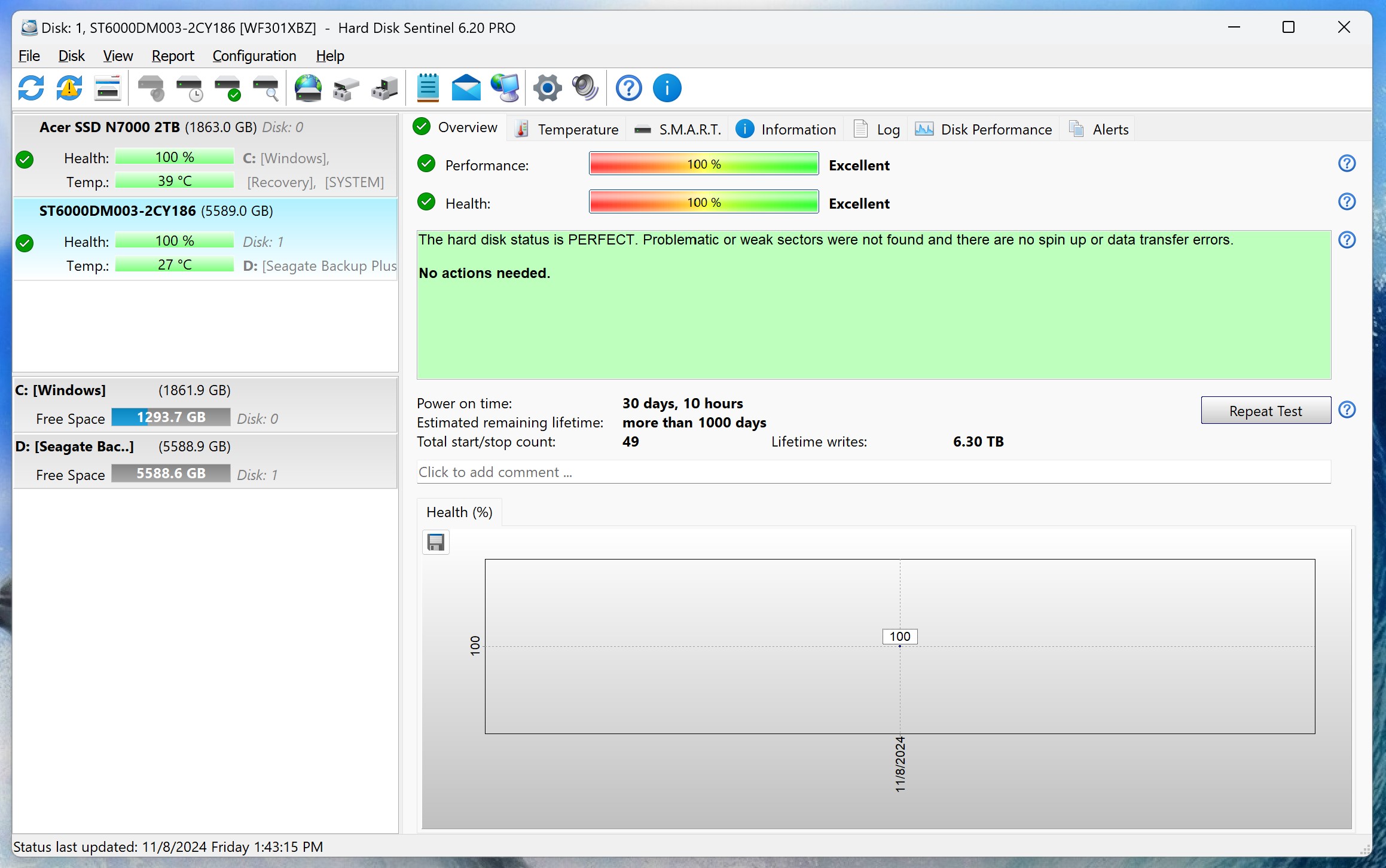Click the 1293.7 GB free space bar
This screenshot has height=868, width=1386.
click(171, 417)
